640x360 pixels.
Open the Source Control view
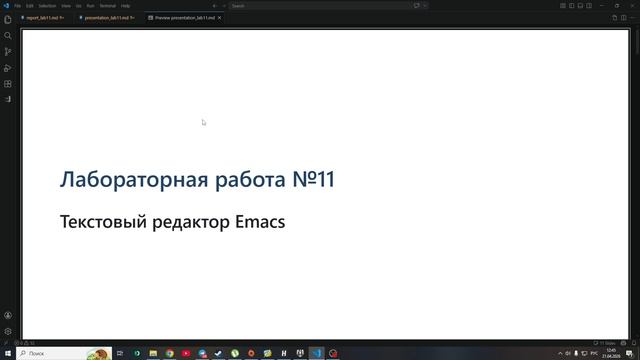pyautogui.click(x=8, y=52)
